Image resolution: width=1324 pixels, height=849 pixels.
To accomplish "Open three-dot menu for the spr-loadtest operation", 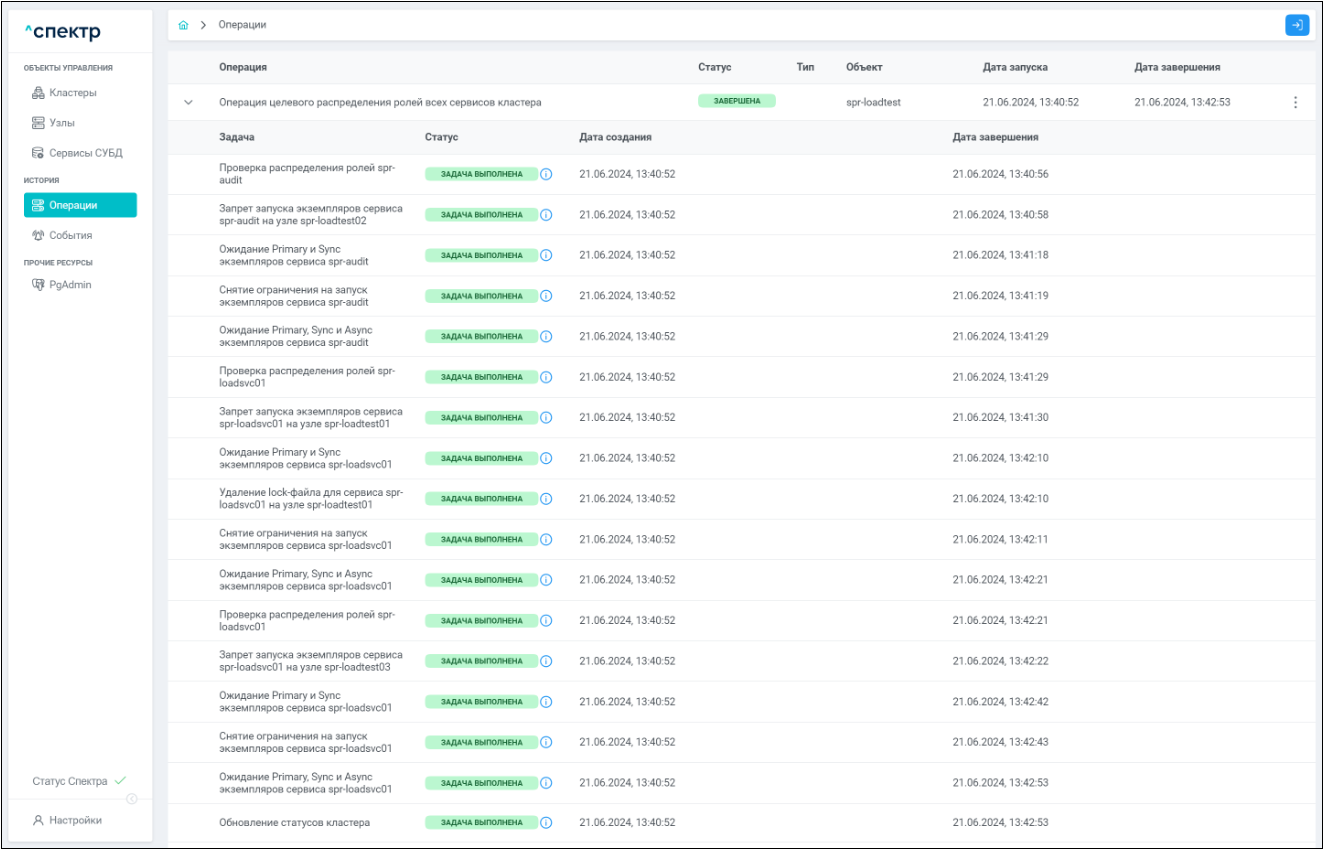I will 1295,102.
